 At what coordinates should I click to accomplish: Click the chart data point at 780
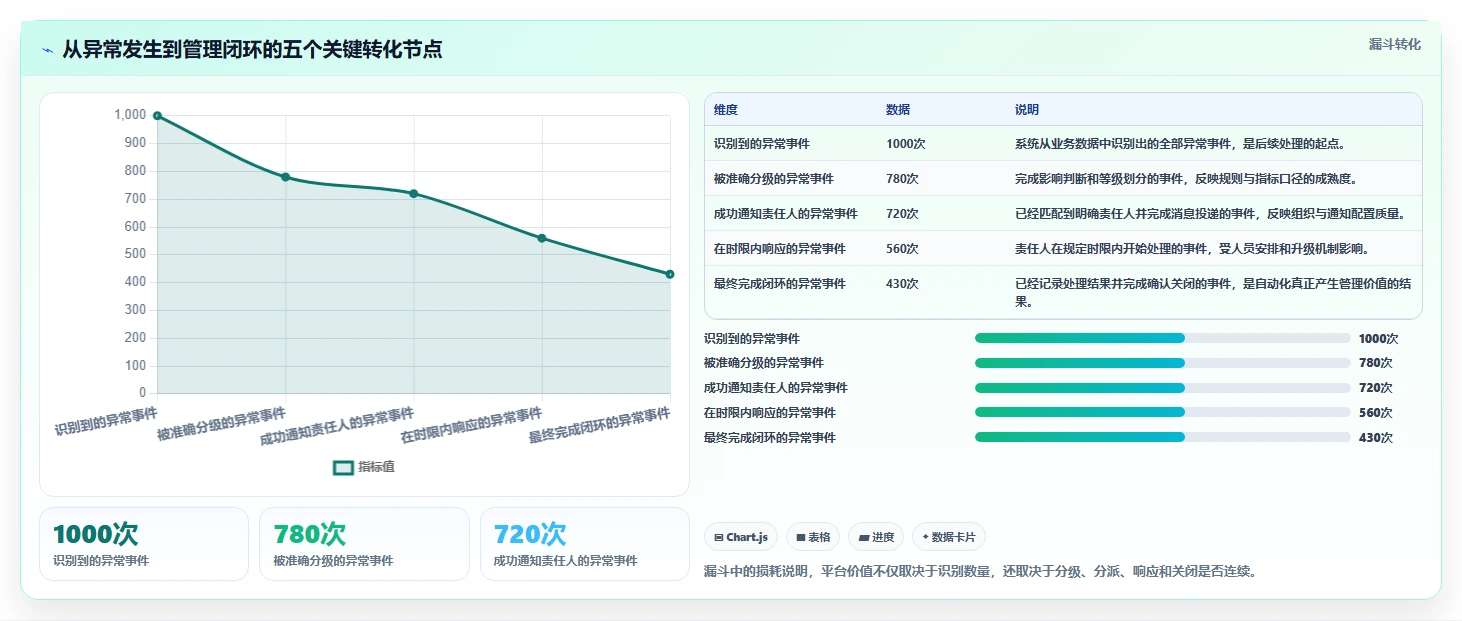285,177
